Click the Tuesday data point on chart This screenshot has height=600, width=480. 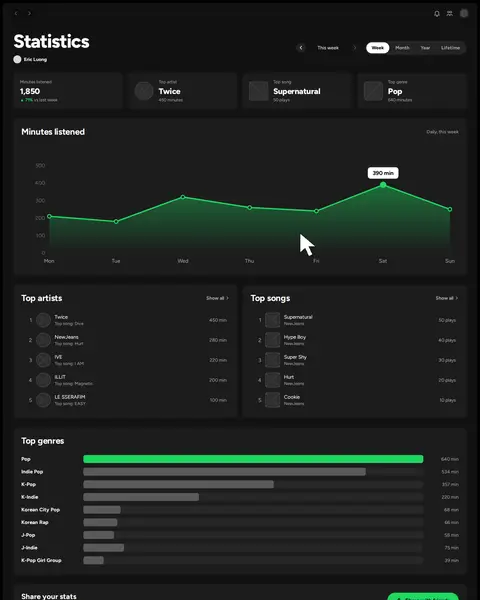pos(116,222)
